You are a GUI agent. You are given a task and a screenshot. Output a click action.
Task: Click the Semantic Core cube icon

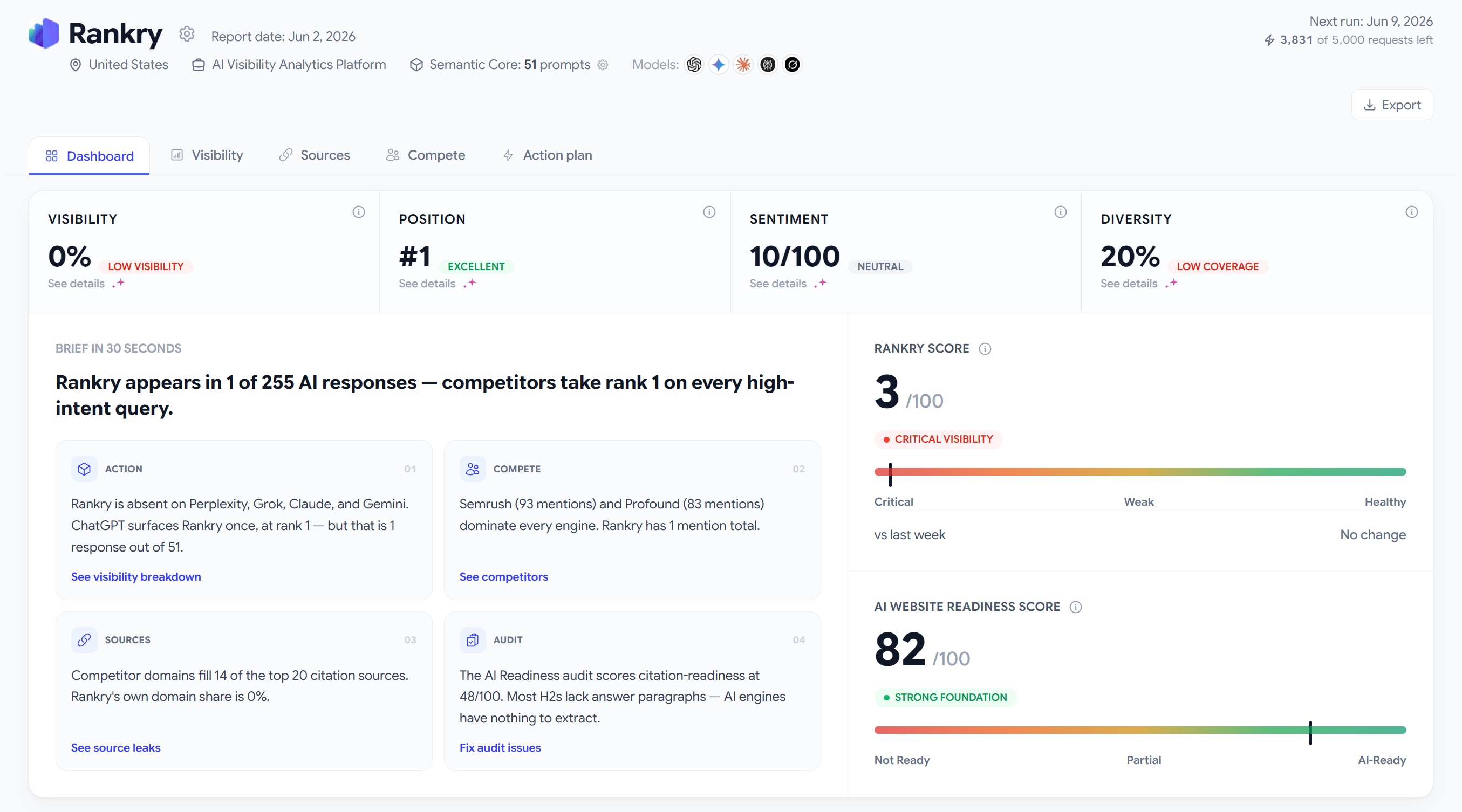click(x=416, y=65)
